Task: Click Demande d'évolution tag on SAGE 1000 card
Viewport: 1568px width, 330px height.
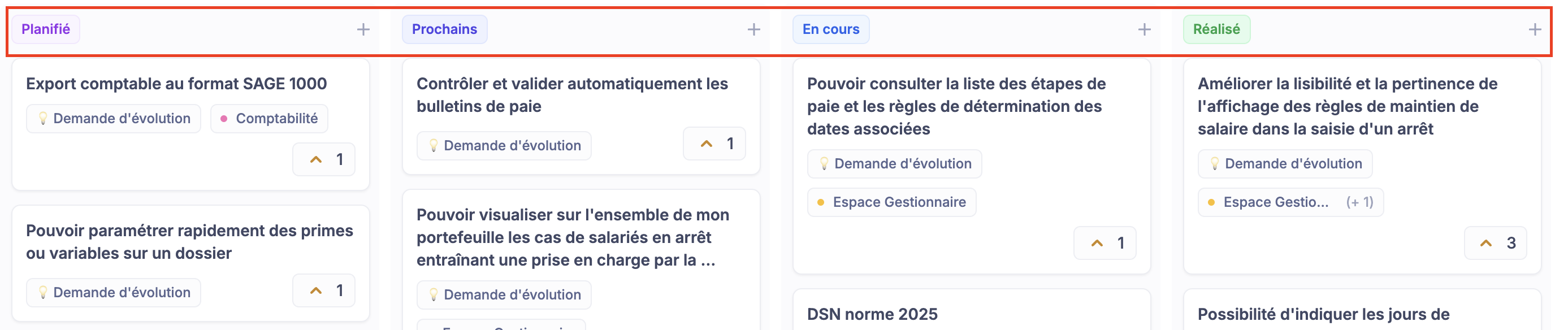Action: [x=114, y=119]
